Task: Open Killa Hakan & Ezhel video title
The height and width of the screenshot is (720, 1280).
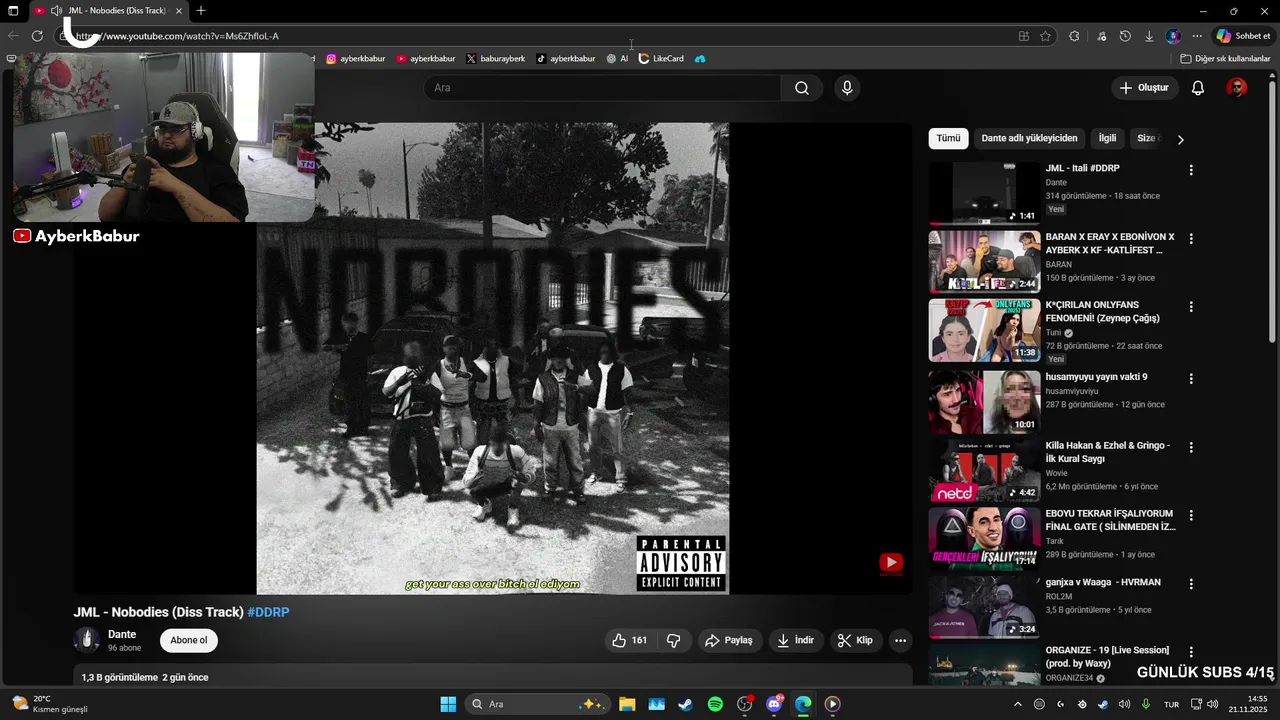Action: (1108, 452)
